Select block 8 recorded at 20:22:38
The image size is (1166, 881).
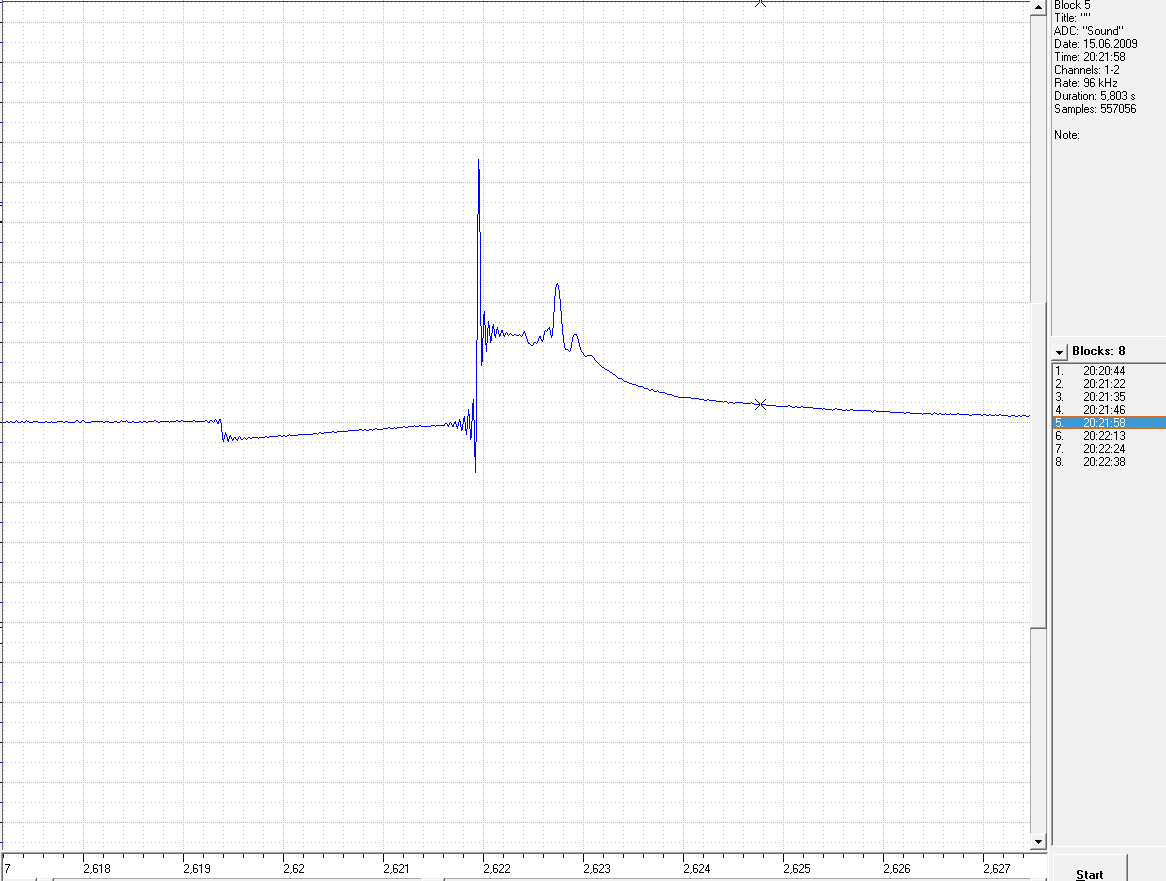tap(1109, 462)
